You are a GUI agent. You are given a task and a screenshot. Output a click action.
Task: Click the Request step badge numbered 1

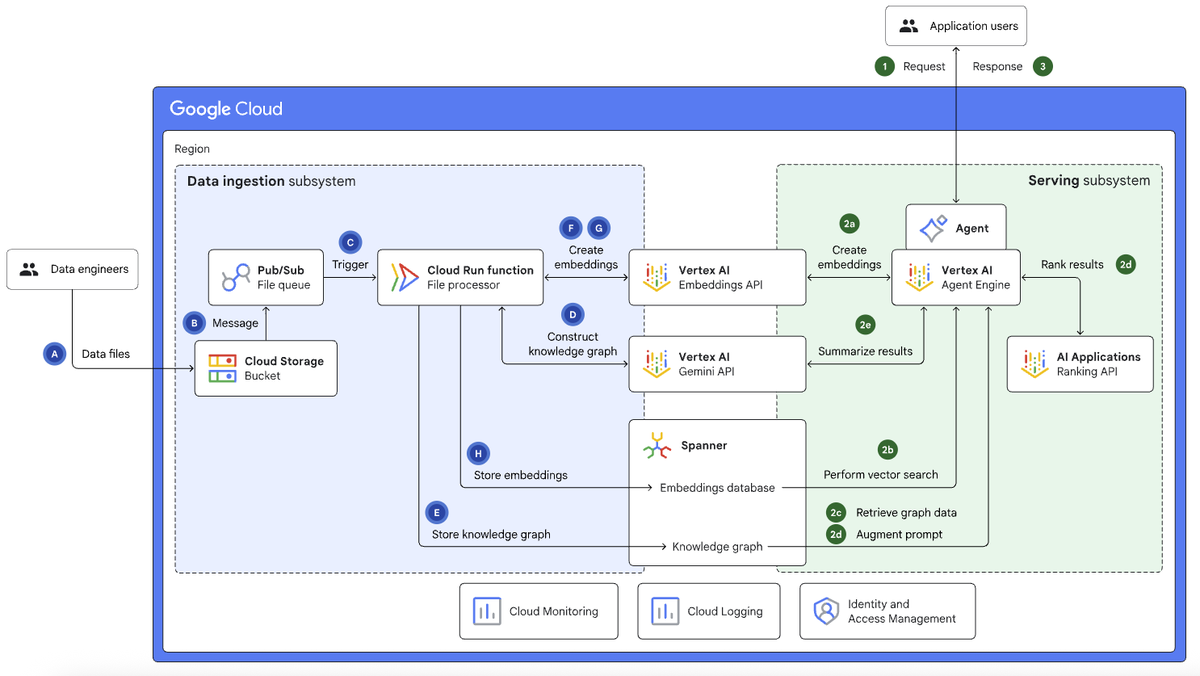click(885, 66)
